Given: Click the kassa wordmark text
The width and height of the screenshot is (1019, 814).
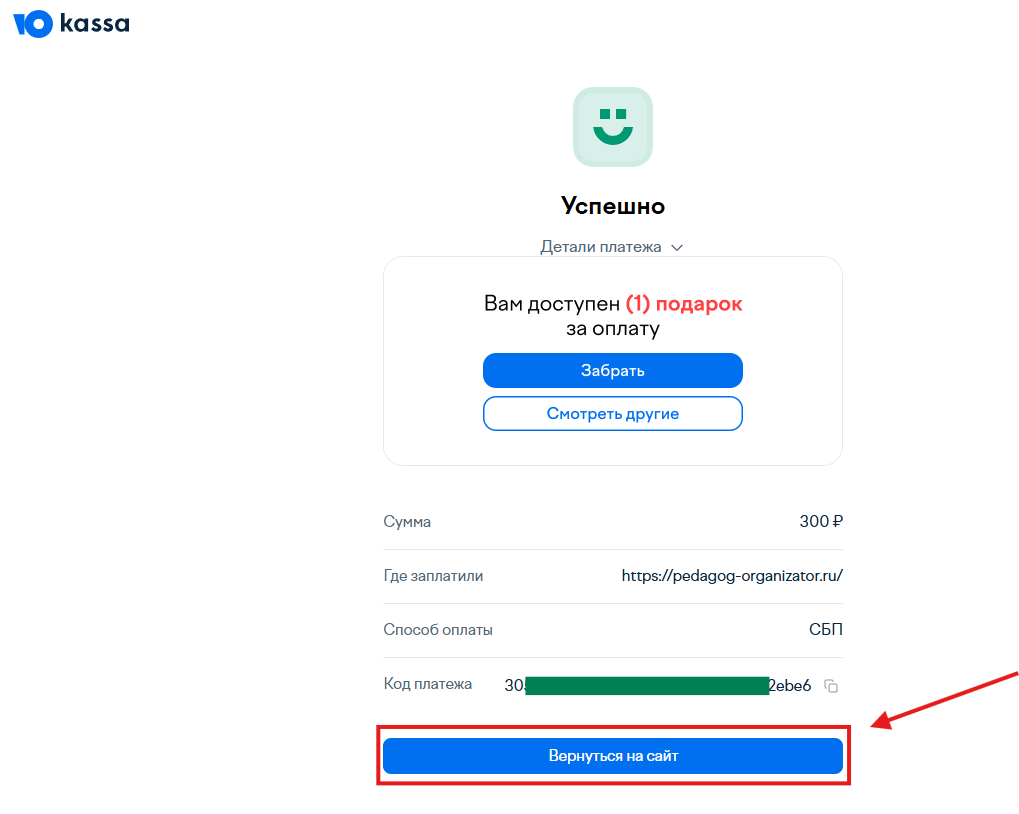Looking at the screenshot, I should coord(95,23).
